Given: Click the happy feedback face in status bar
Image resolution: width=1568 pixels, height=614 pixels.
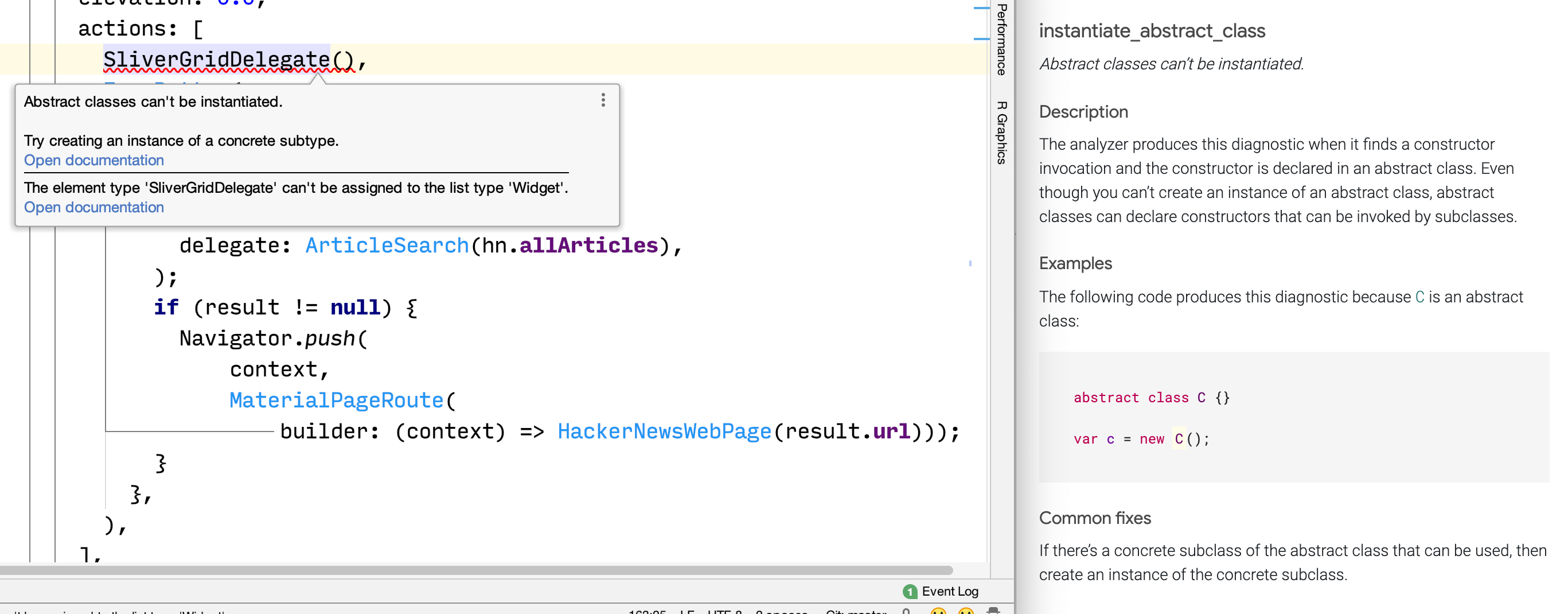Looking at the screenshot, I should (940, 611).
